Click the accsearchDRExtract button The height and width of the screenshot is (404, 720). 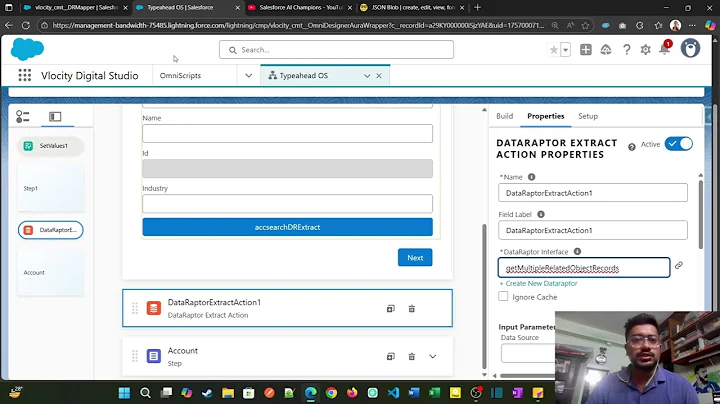pyautogui.click(x=287, y=227)
